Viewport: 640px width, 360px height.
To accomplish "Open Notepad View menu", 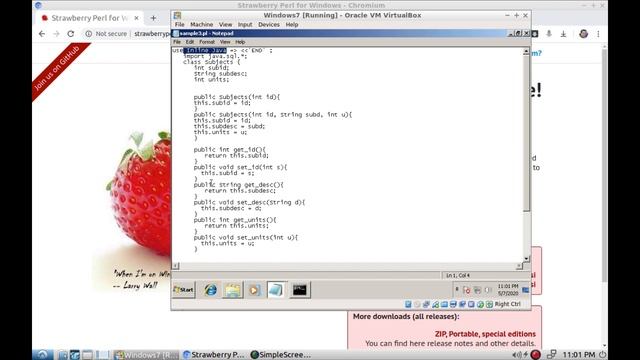I will coord(225,42).
